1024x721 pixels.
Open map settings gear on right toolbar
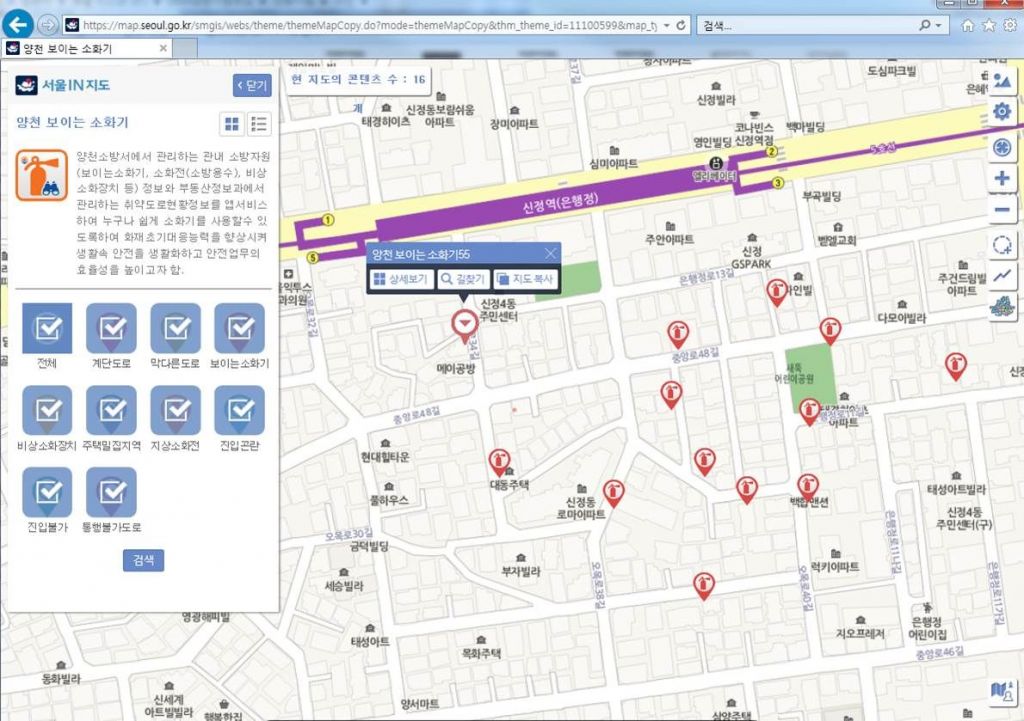tap(1003, 113)
